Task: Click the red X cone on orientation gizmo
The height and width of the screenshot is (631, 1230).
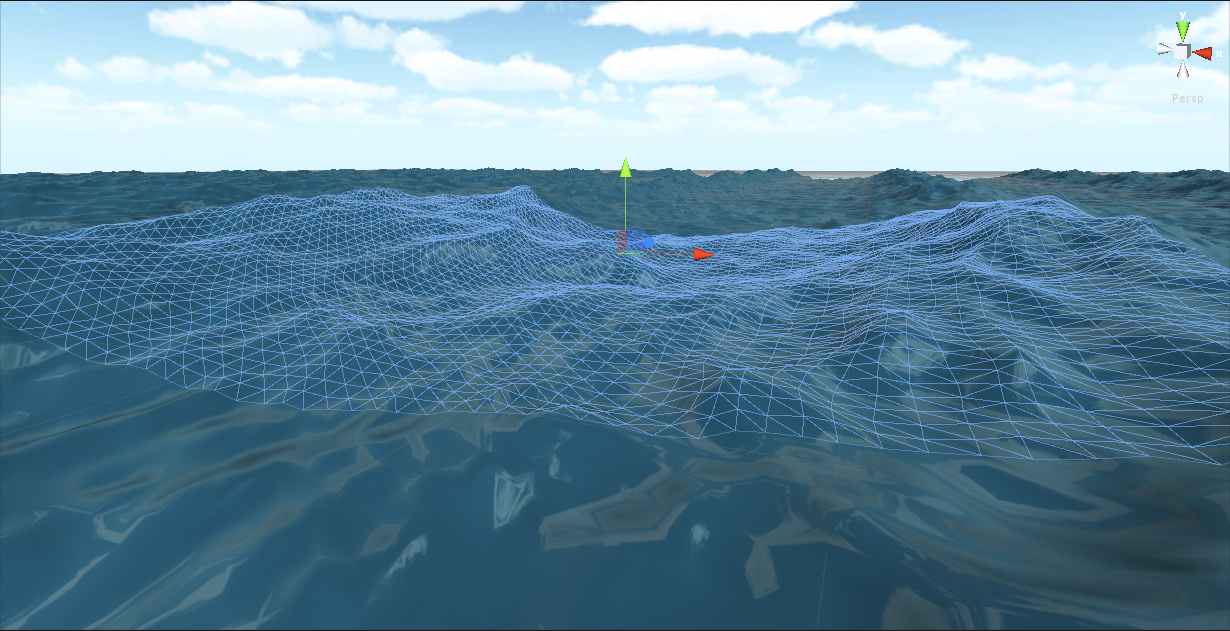Action: [1202, 53]
